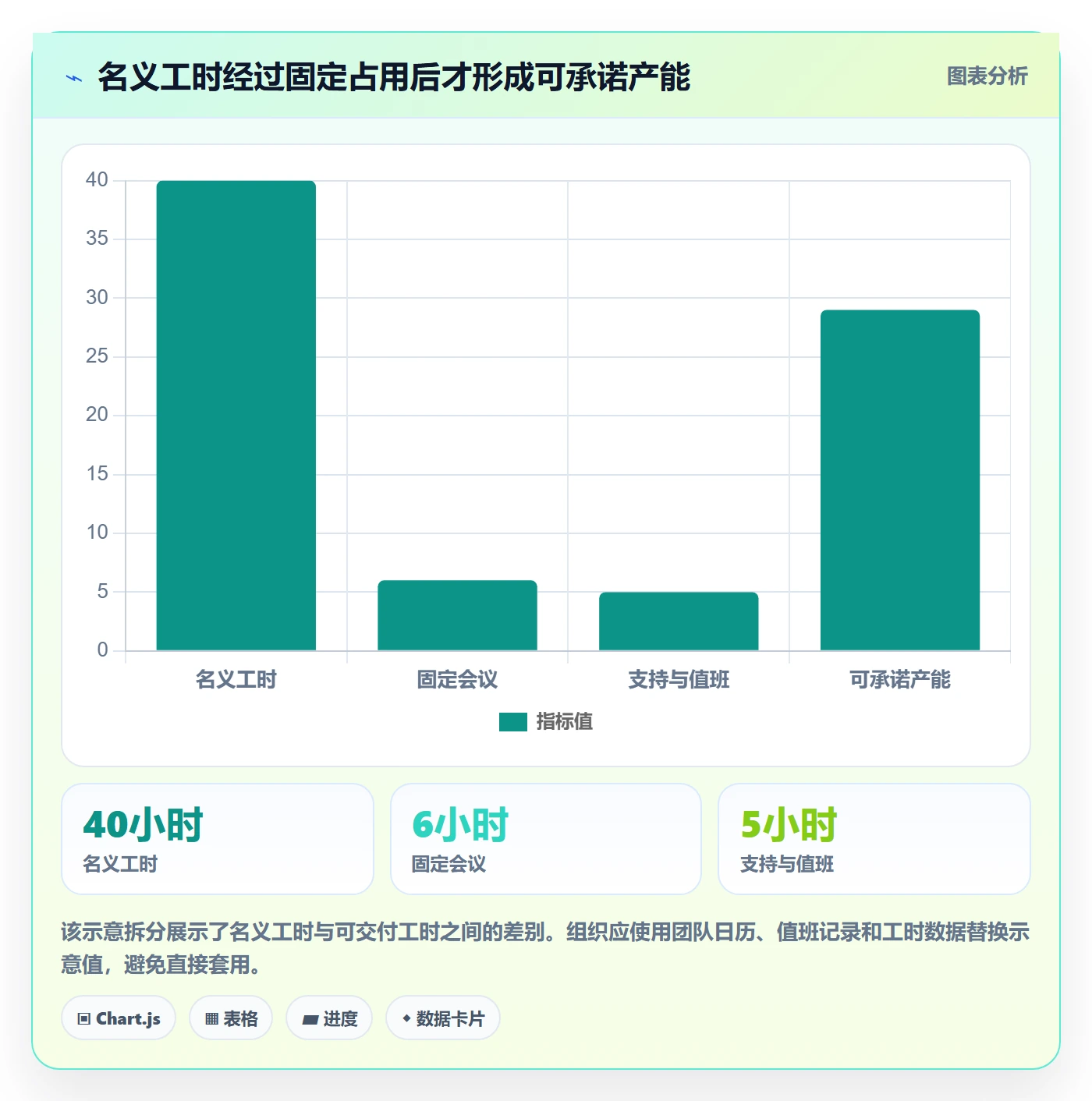Click the 数据卡片 tag chip
The width and height of the screenshot is (1092, 1101).
point(443,1018)
